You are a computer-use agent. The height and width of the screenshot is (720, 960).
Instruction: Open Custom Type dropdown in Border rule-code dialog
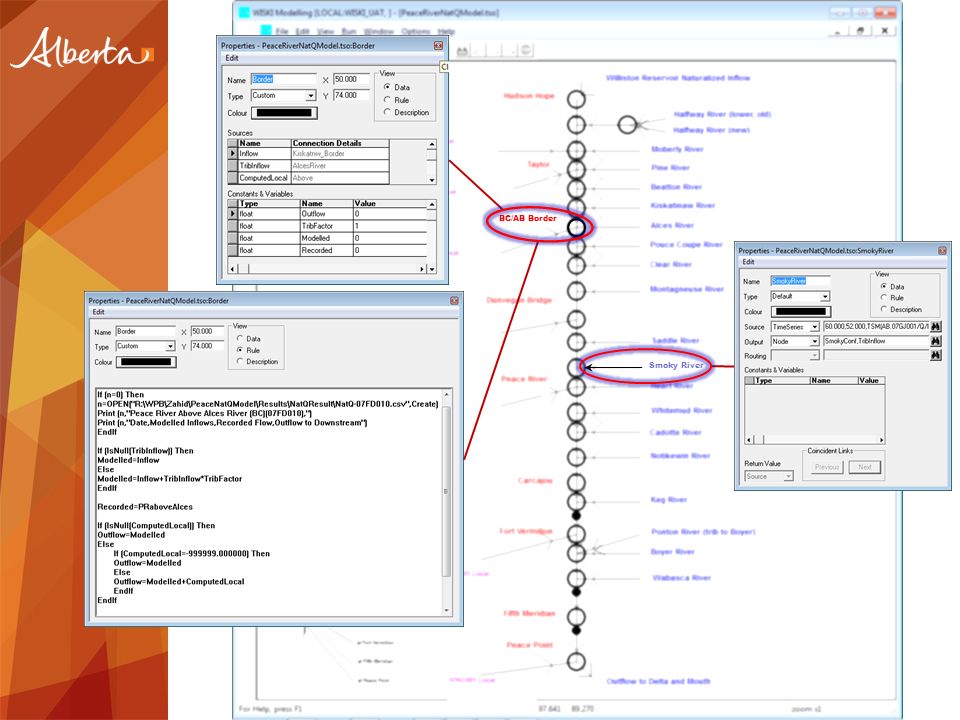tap(170, 347)
